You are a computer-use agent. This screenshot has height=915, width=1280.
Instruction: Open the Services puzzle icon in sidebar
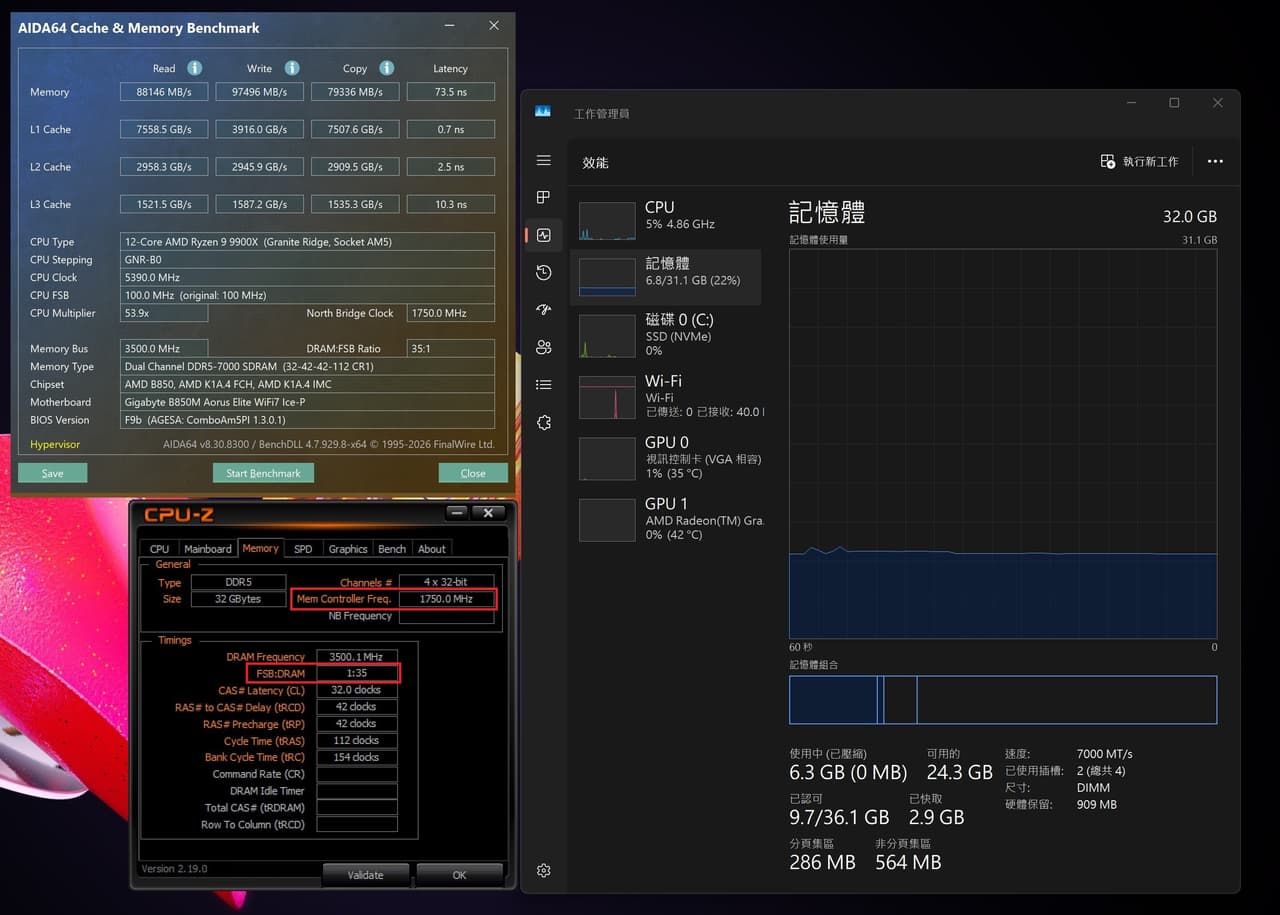(543, 422)
